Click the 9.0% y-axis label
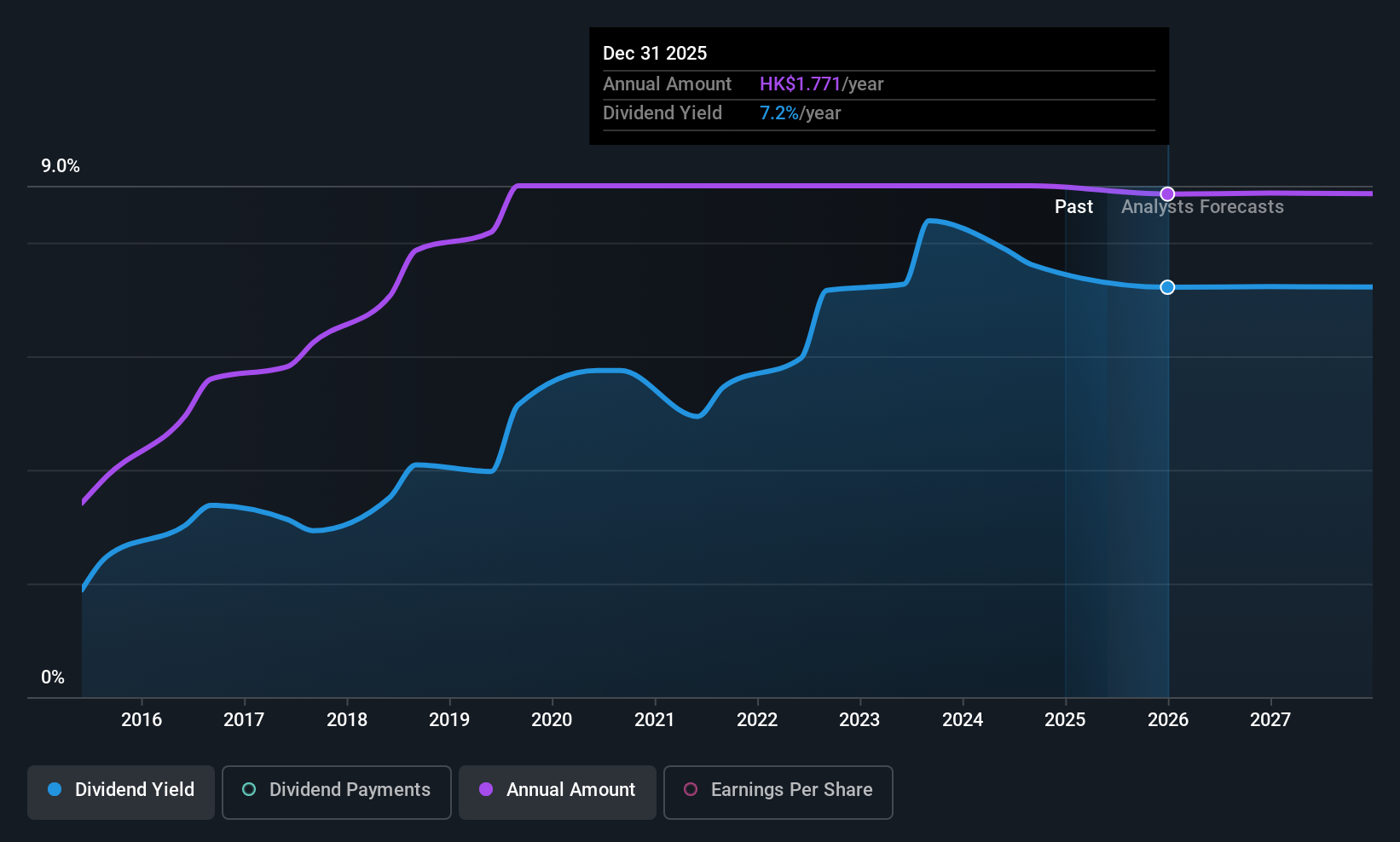The height and width of the screenshot is (842, 1400). 61,166
